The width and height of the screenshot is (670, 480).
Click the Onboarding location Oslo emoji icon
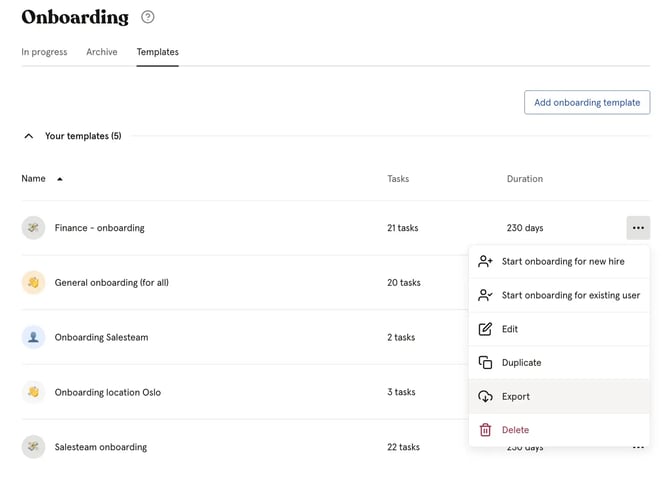(x=33, y=392)
